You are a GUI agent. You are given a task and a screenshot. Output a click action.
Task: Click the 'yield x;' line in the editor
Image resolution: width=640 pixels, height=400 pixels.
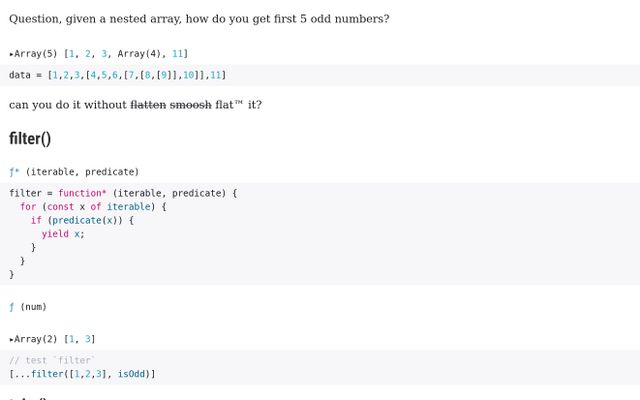(x=63, y=234)
